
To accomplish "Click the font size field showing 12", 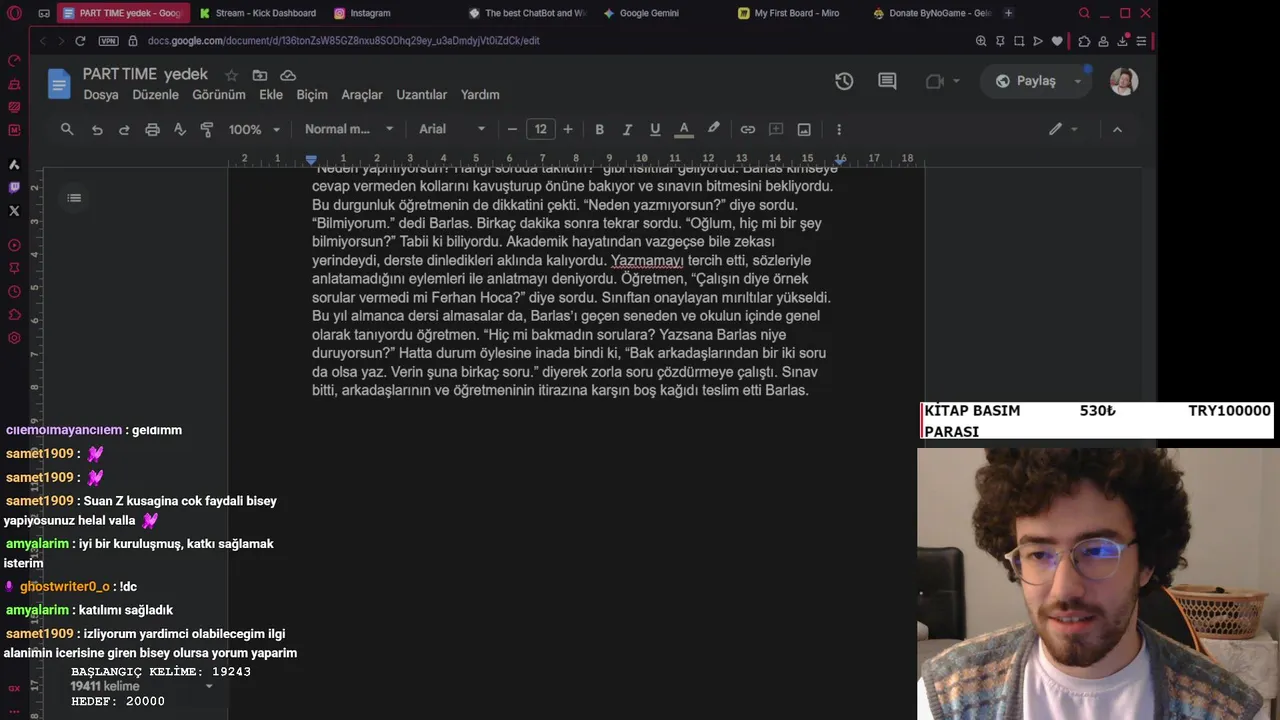I will (x=540, y=129).
